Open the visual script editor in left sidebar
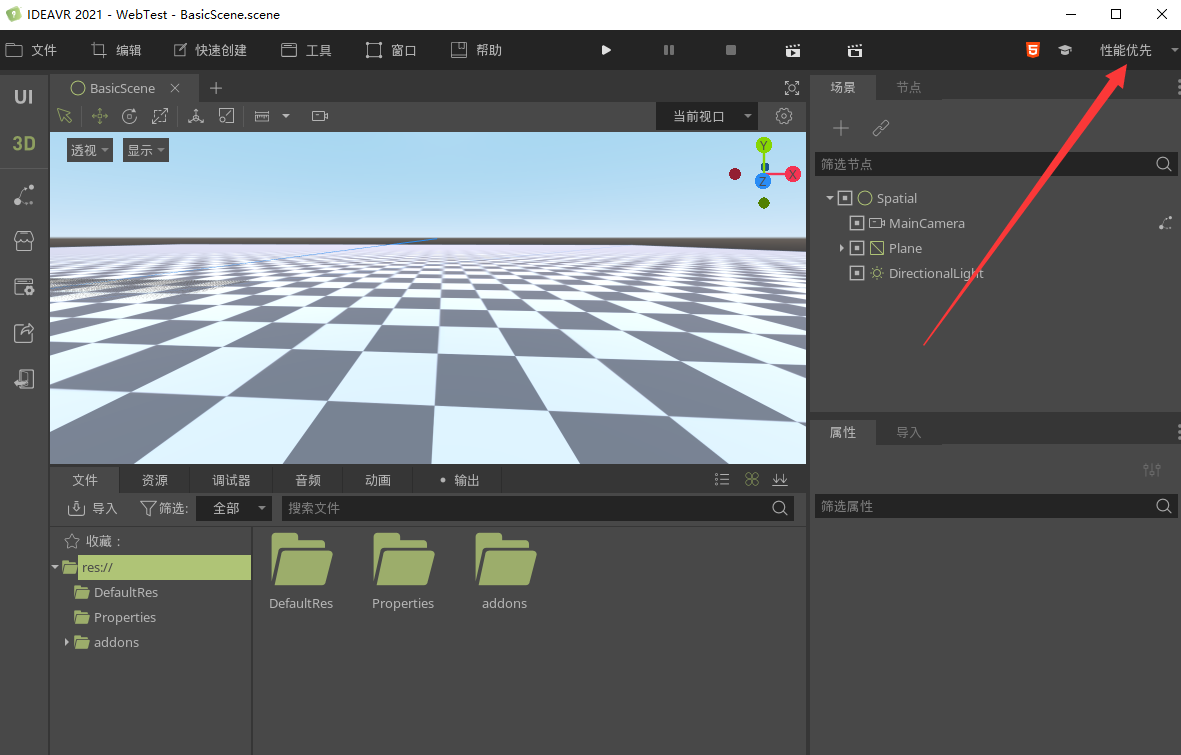 click(x=24, y=195)
